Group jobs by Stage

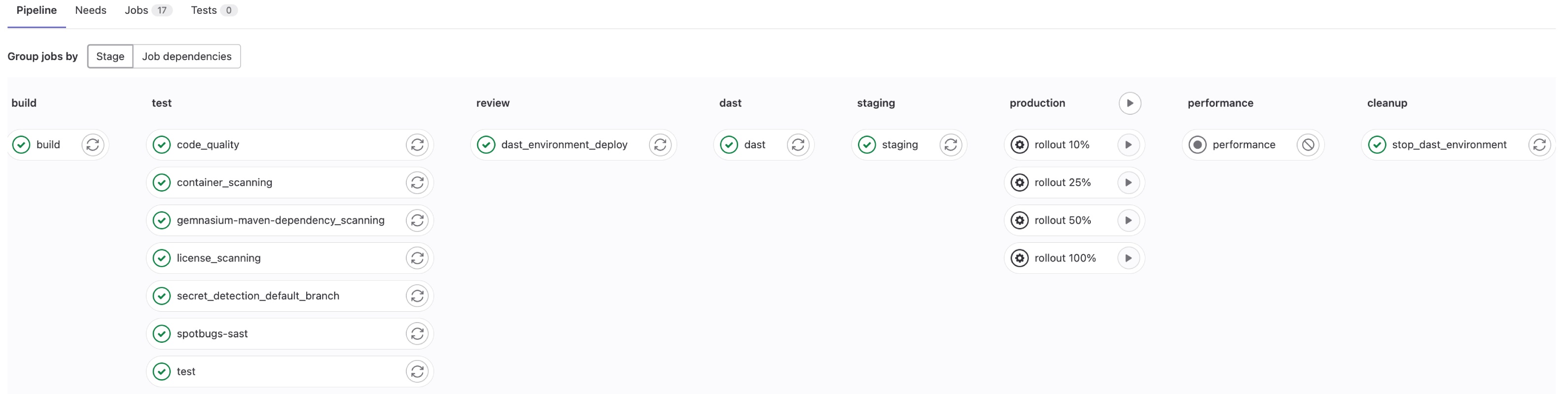click(110, 57)
